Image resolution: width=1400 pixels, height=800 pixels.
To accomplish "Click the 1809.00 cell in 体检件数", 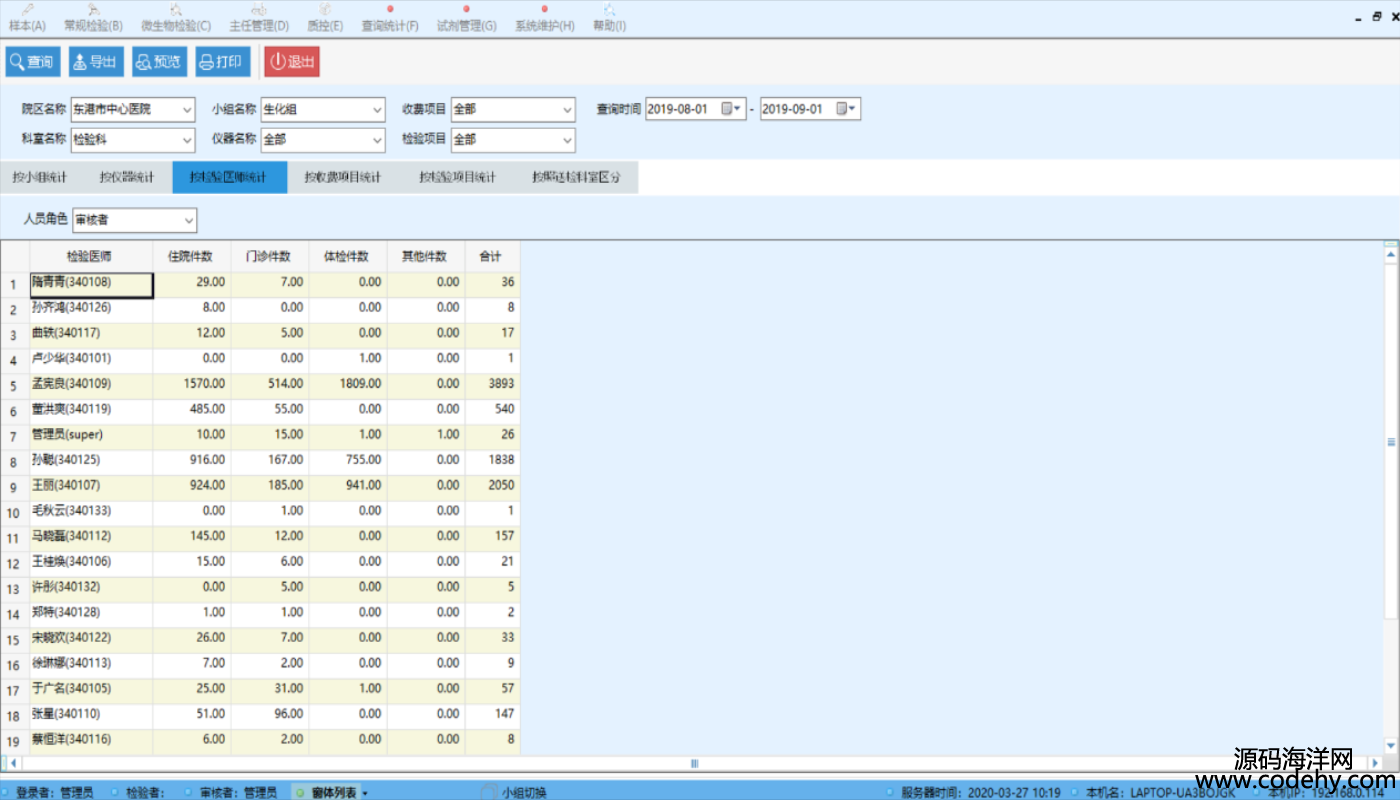I will point(348,386).
